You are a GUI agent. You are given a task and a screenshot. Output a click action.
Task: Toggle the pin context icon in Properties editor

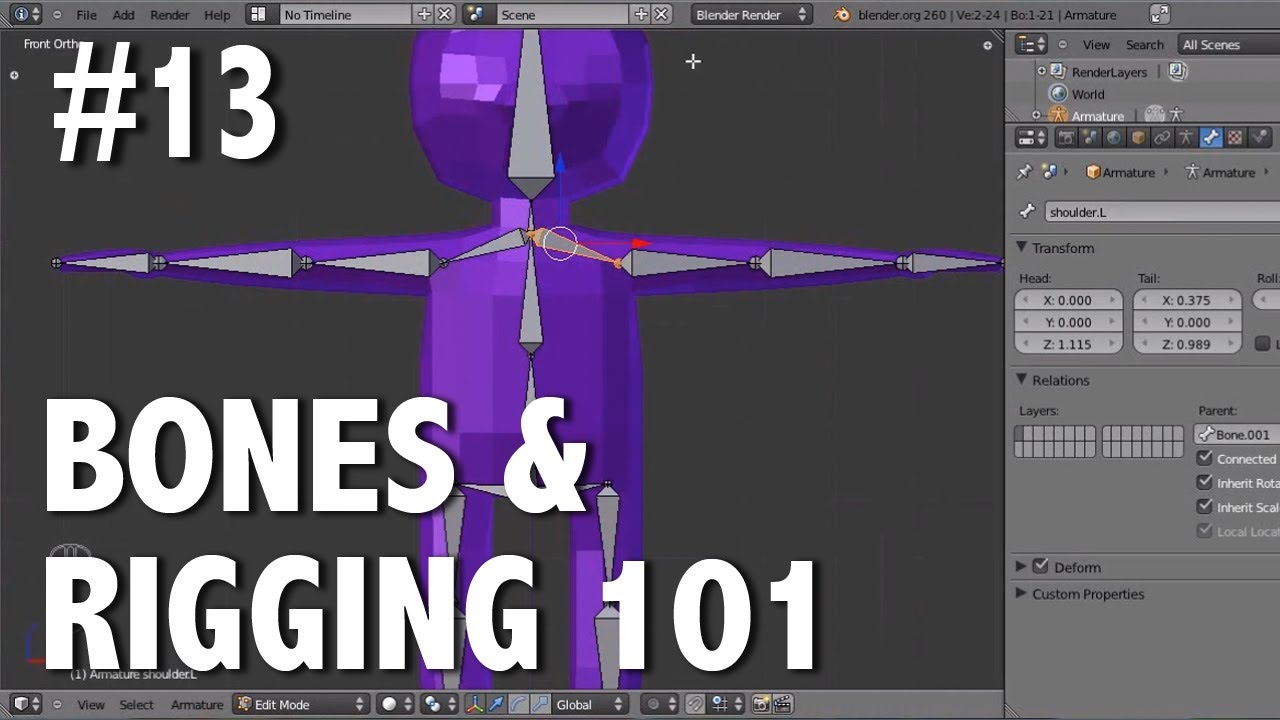click(1021, 172)
